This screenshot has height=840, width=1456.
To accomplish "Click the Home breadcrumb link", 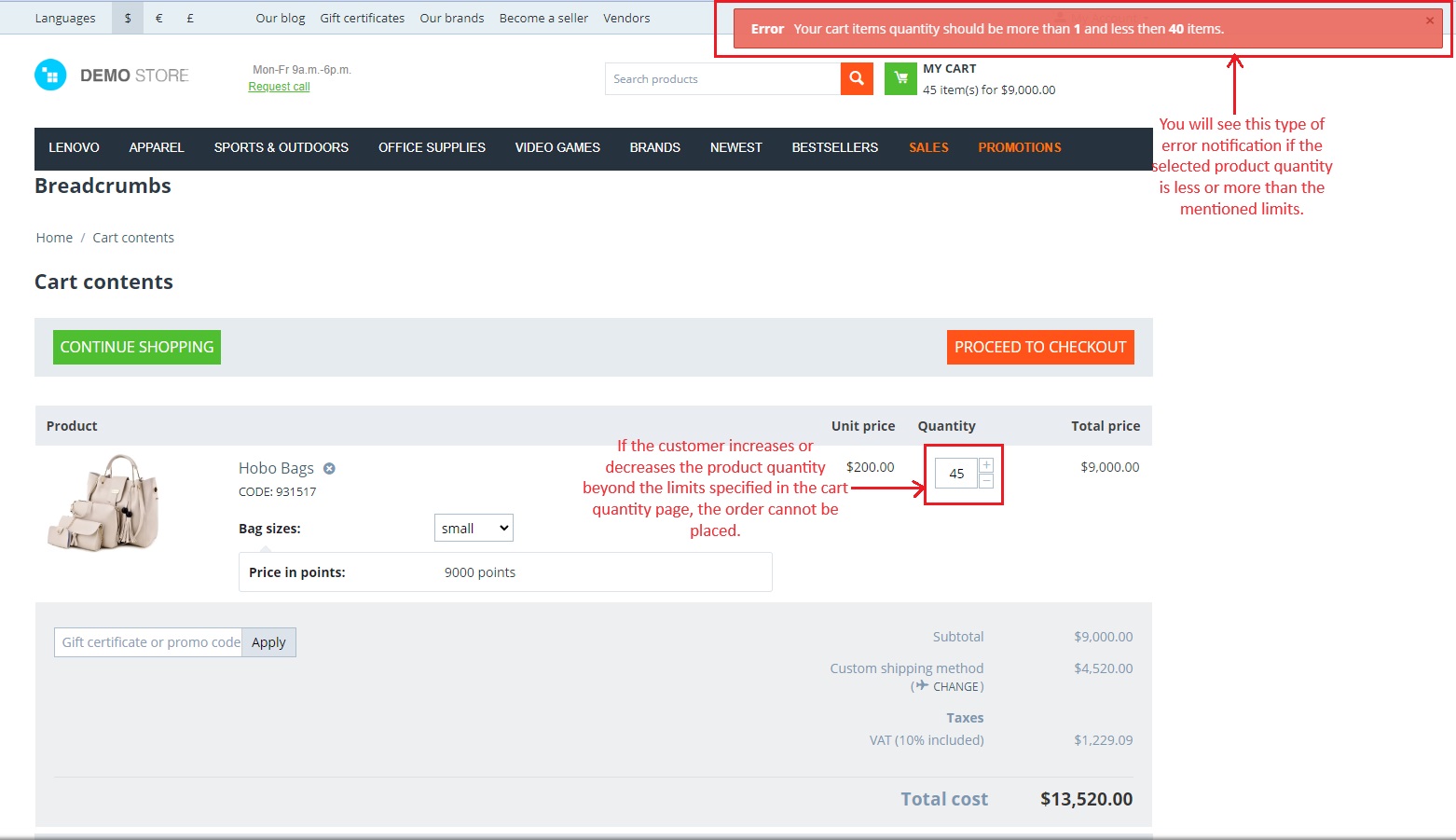I will [x=54, y=238].
